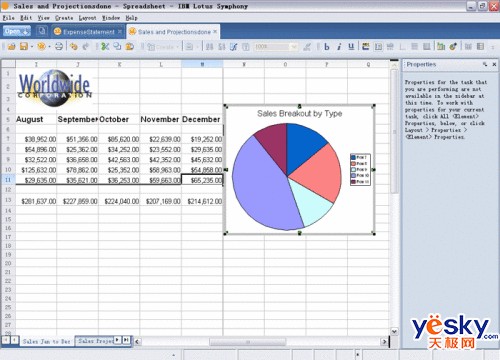
Task: Select the total cell $281,637.00
Action: pyautogui.click(x=36, y=201)
